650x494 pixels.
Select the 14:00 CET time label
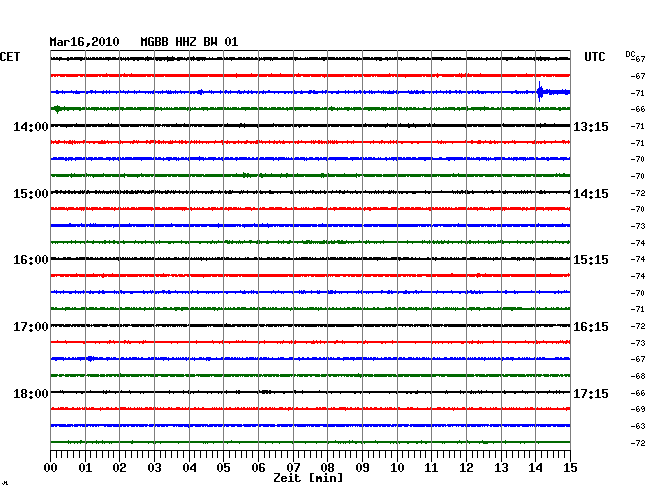pos(31,126)
